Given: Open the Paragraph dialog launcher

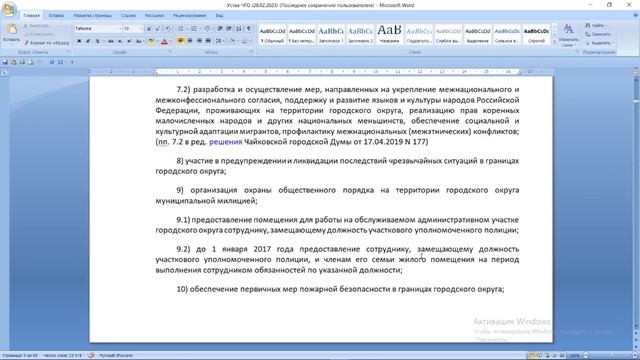Looking at the screenshot, I should [251, 52].
